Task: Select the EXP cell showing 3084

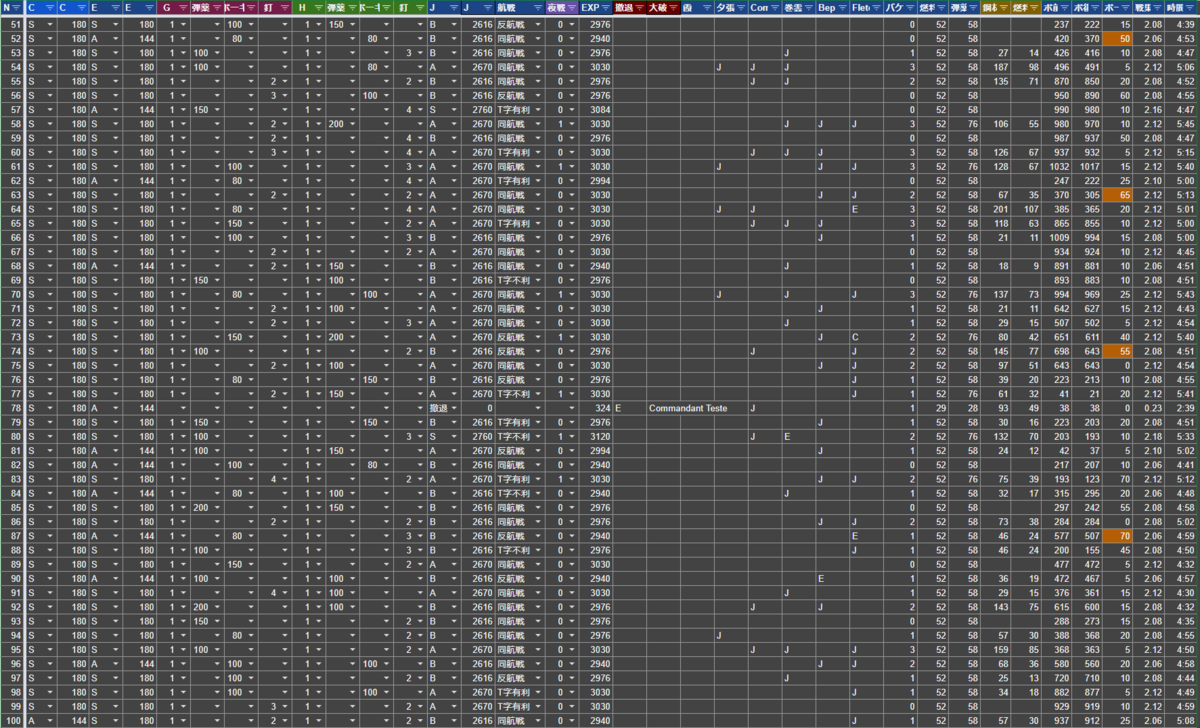Action: pyautogui.click(x=597, y=110)
